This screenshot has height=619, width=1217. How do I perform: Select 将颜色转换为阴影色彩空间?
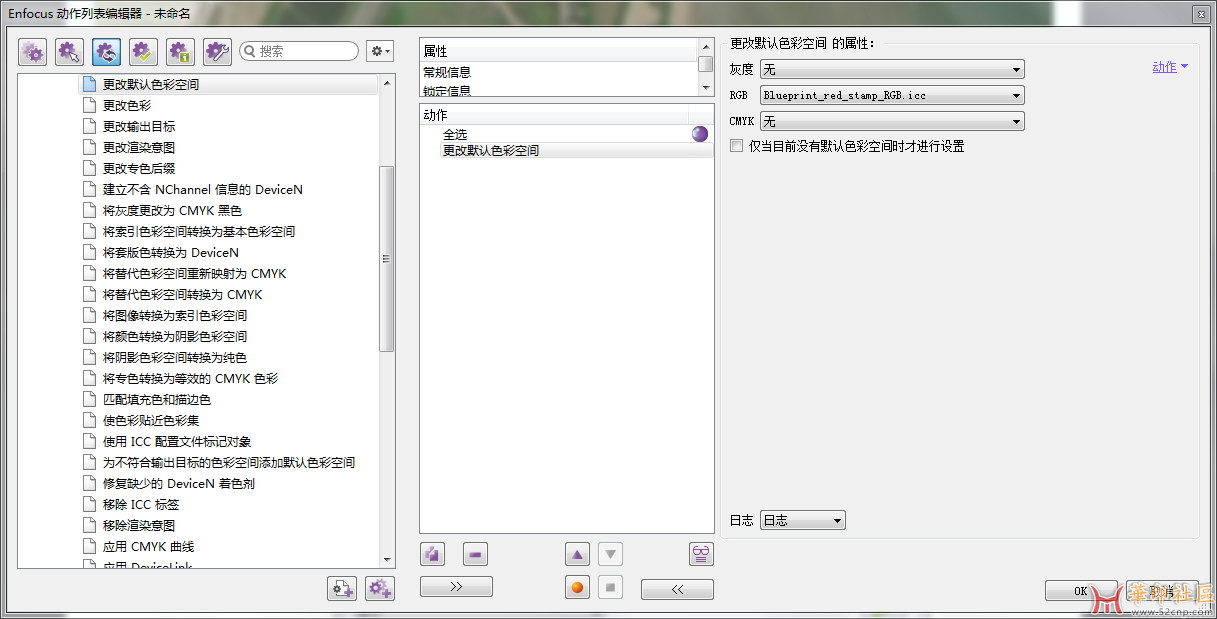point(175,336)
